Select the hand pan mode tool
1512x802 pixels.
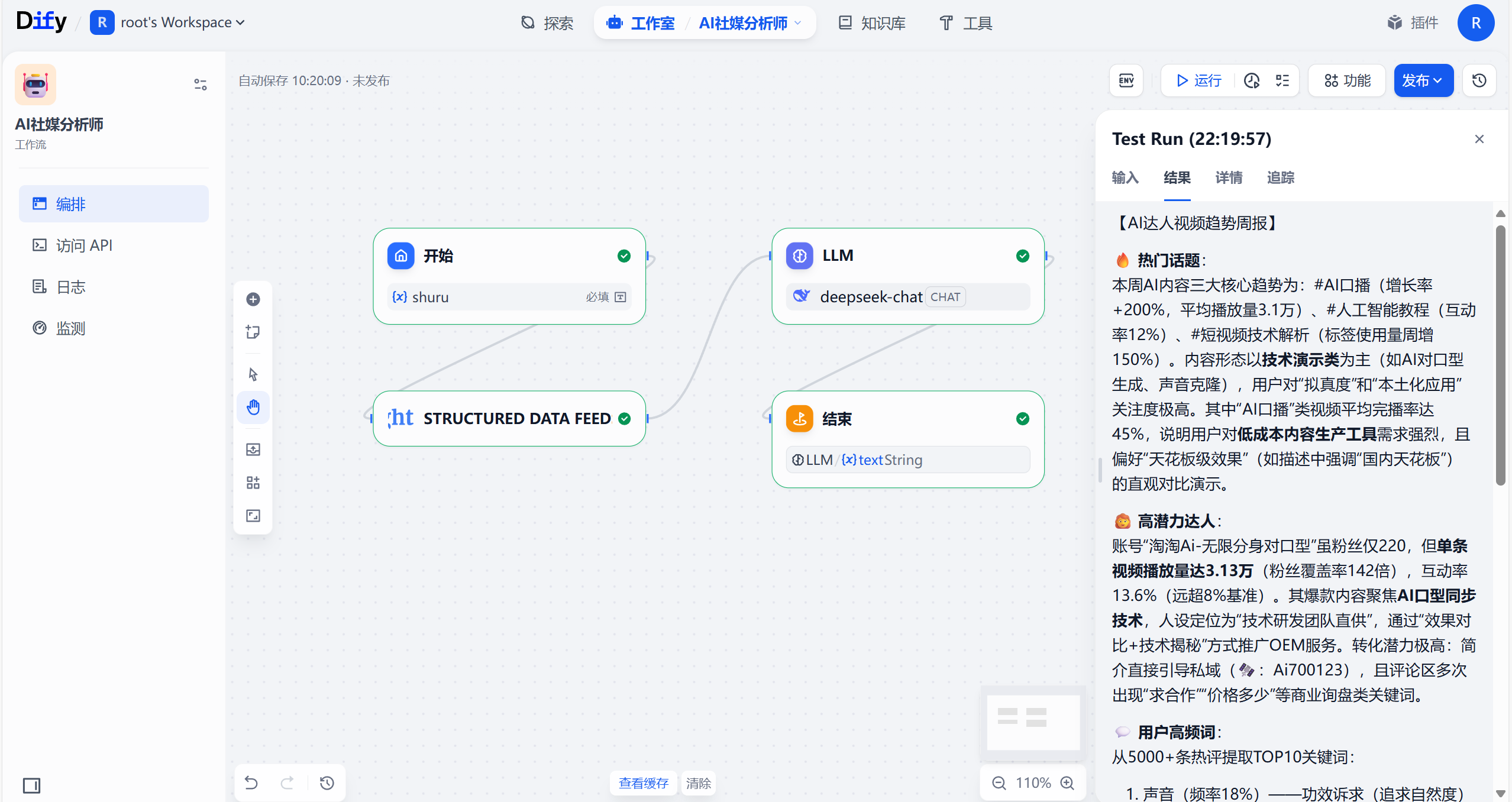tap(253, 407)
